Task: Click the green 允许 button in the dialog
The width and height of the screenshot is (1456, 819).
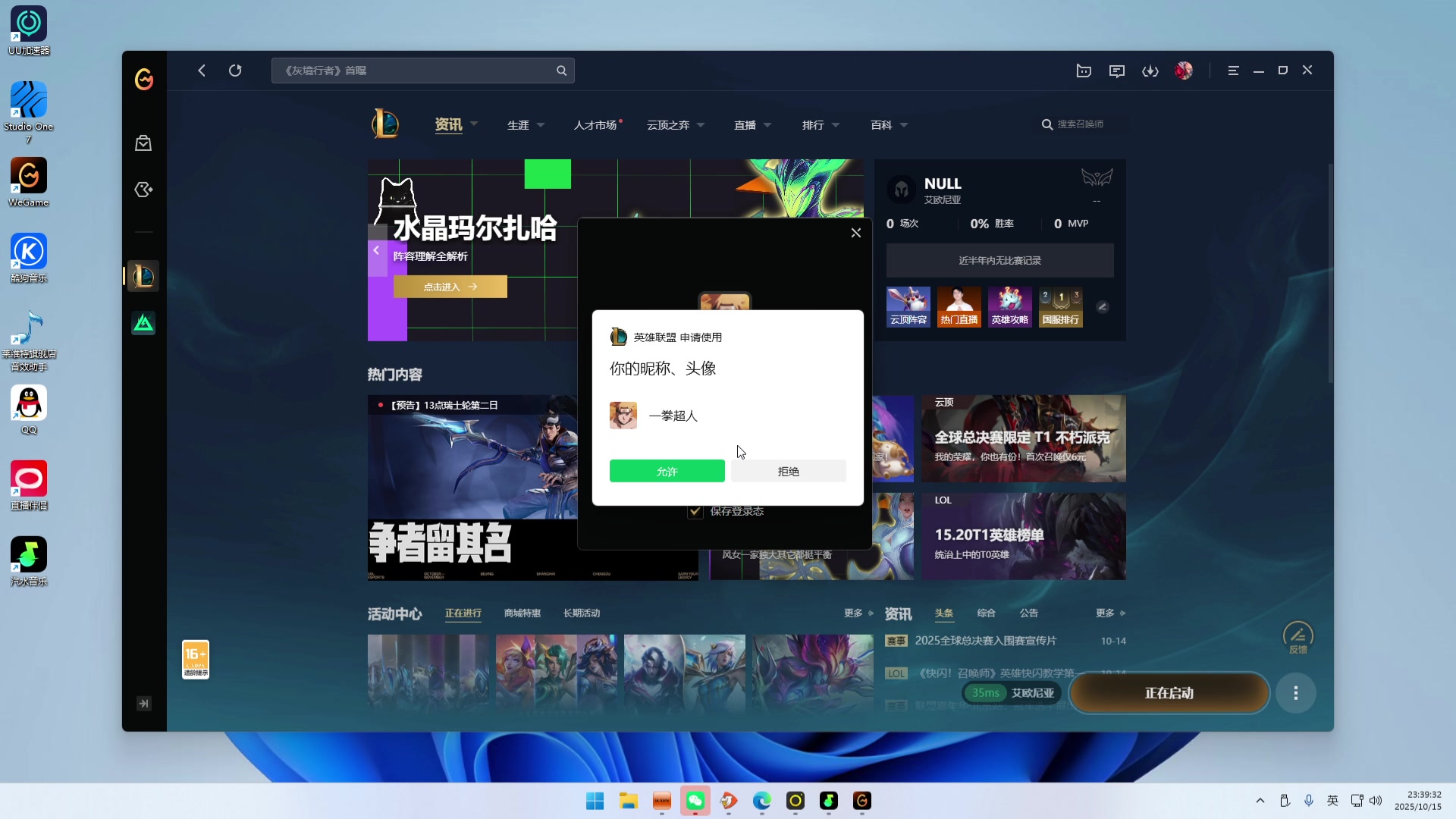Action: pos(667,470)
